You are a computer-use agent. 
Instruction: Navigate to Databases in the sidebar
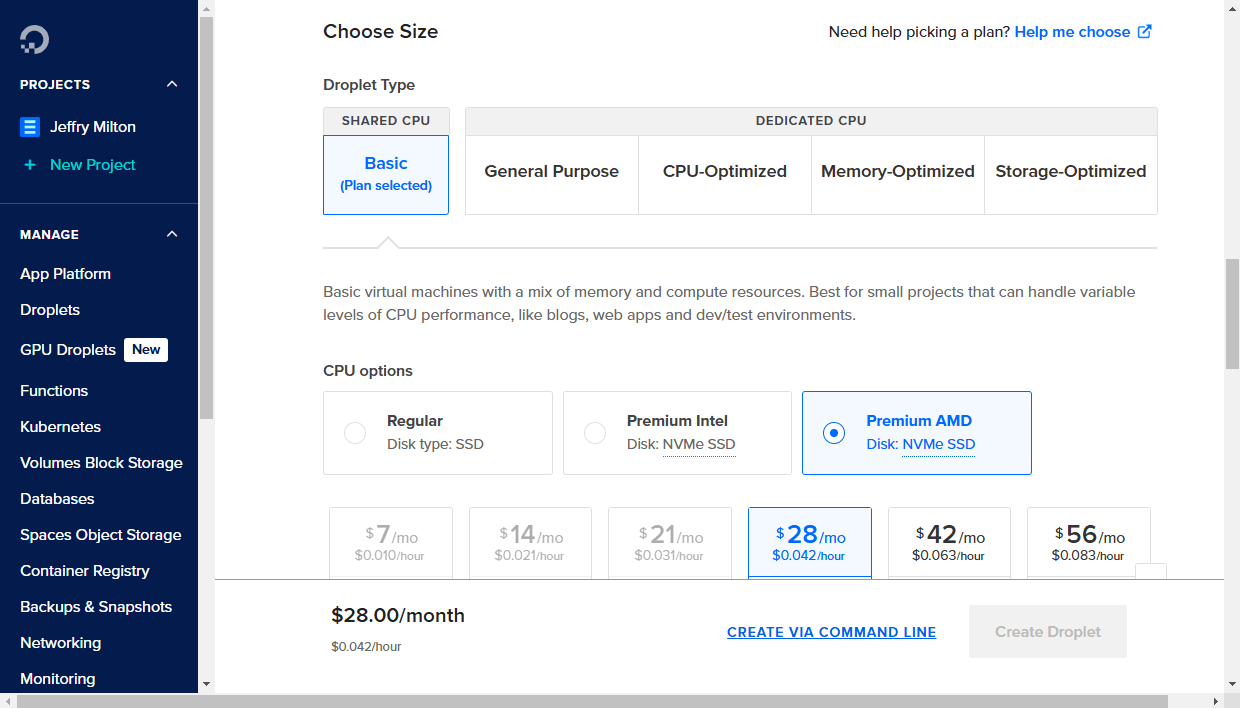(x=57, y=498)
